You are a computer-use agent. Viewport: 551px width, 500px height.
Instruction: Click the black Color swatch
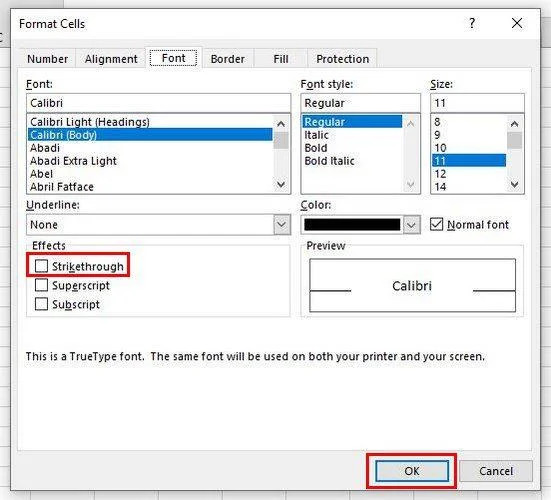[352, 225]
